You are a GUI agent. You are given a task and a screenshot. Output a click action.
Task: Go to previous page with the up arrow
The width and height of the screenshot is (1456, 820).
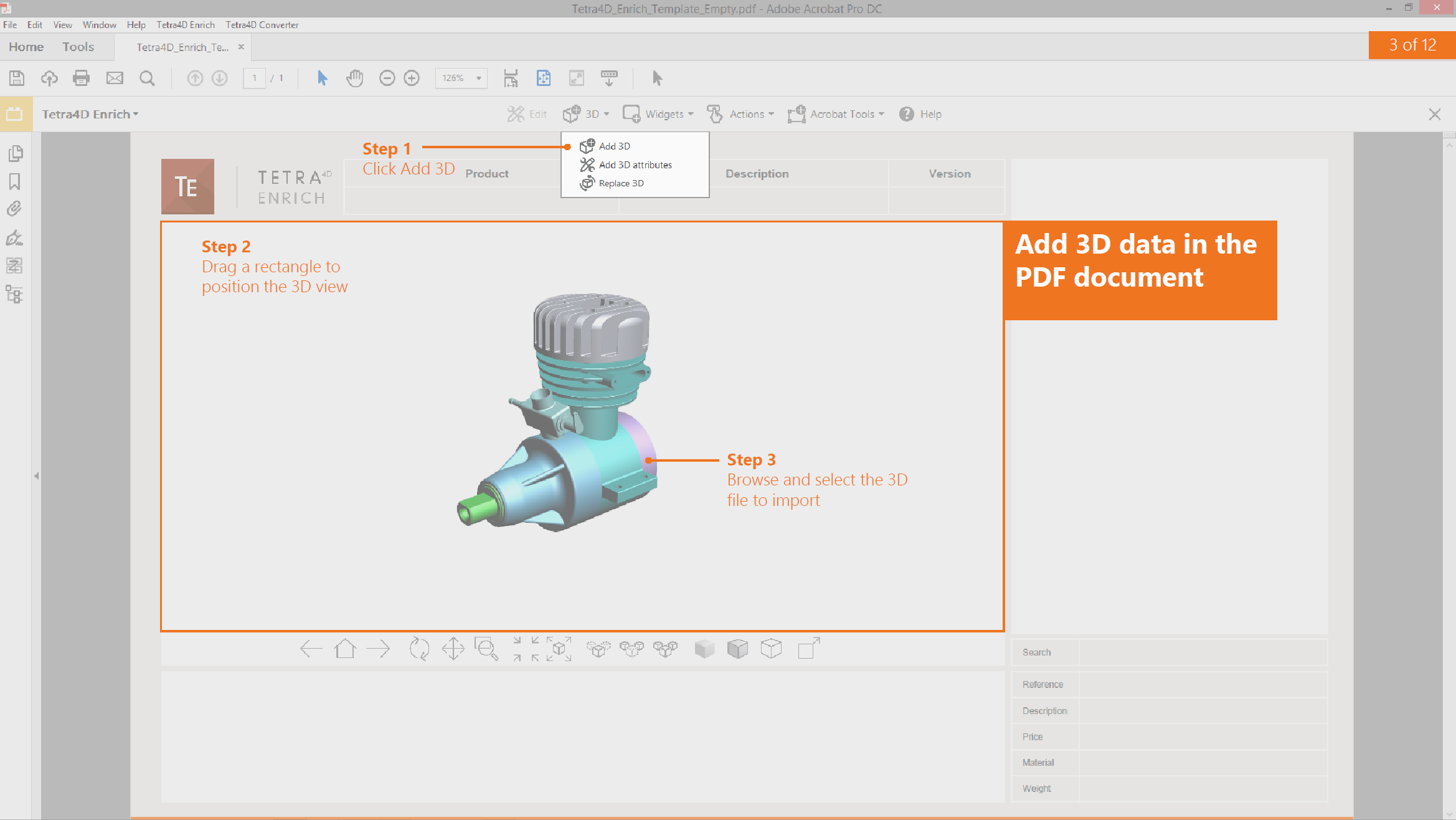195,78
